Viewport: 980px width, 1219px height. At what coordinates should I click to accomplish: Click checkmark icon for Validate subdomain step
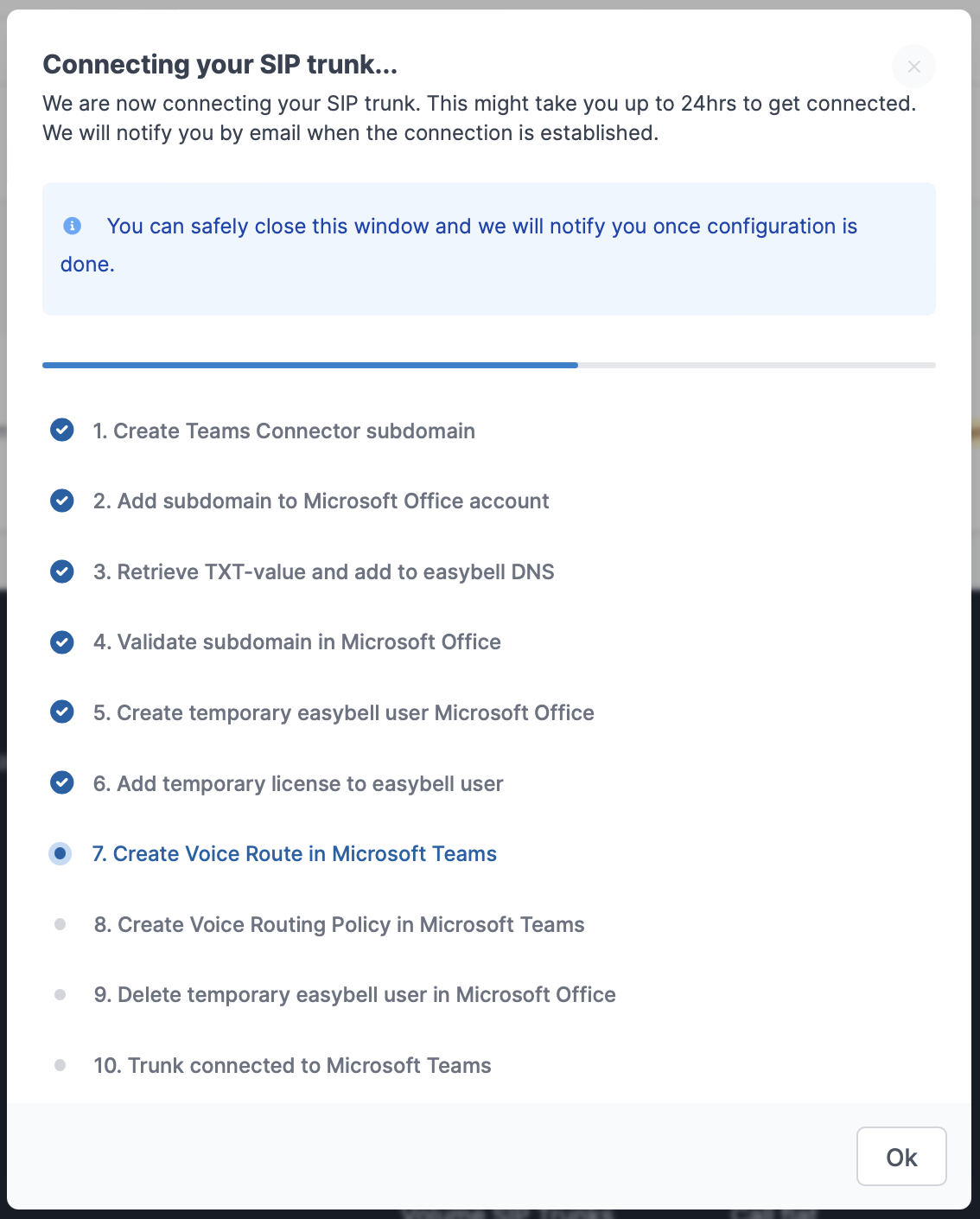coord(61,641)
